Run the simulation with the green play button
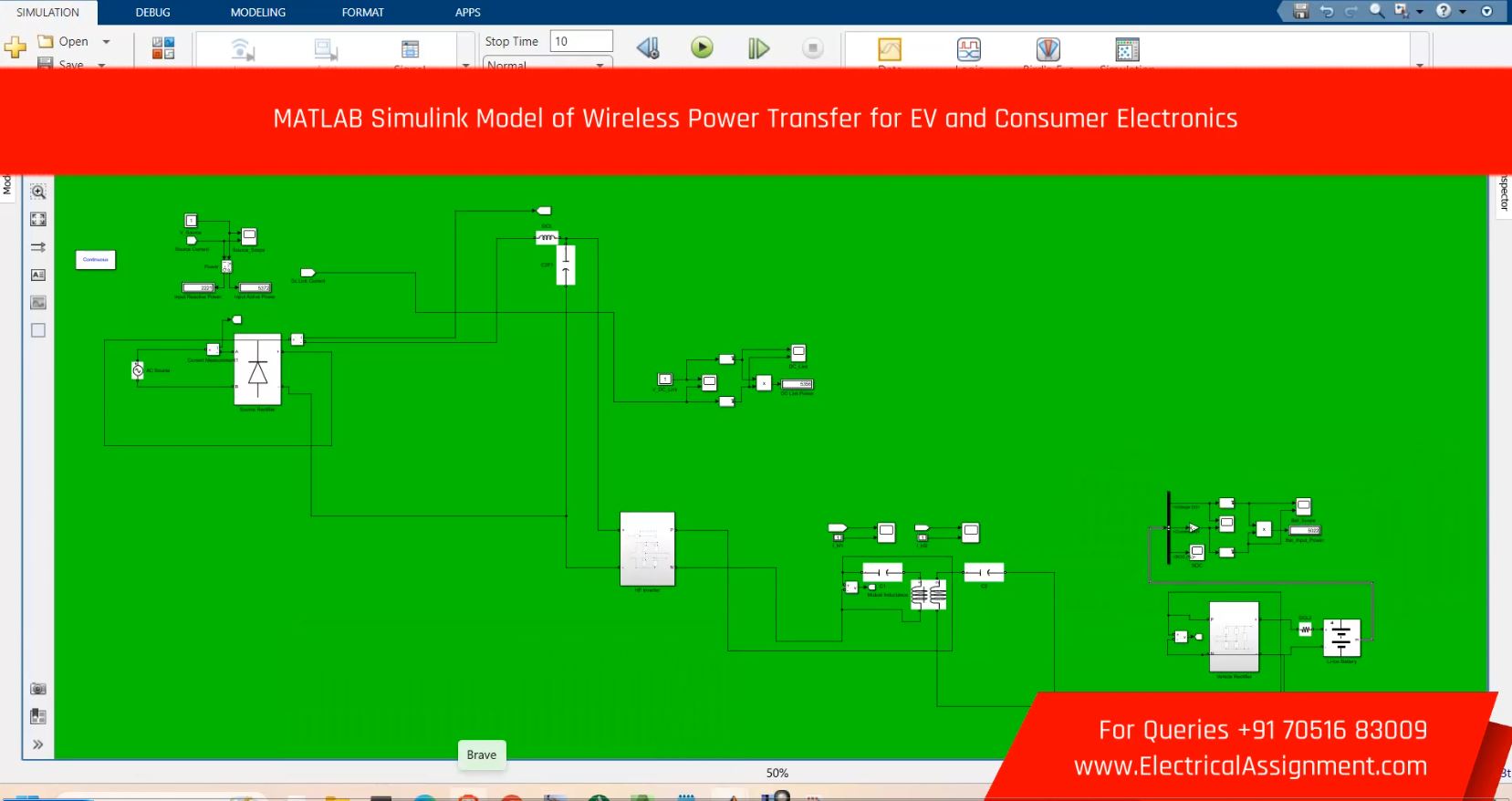 point(702,47)
